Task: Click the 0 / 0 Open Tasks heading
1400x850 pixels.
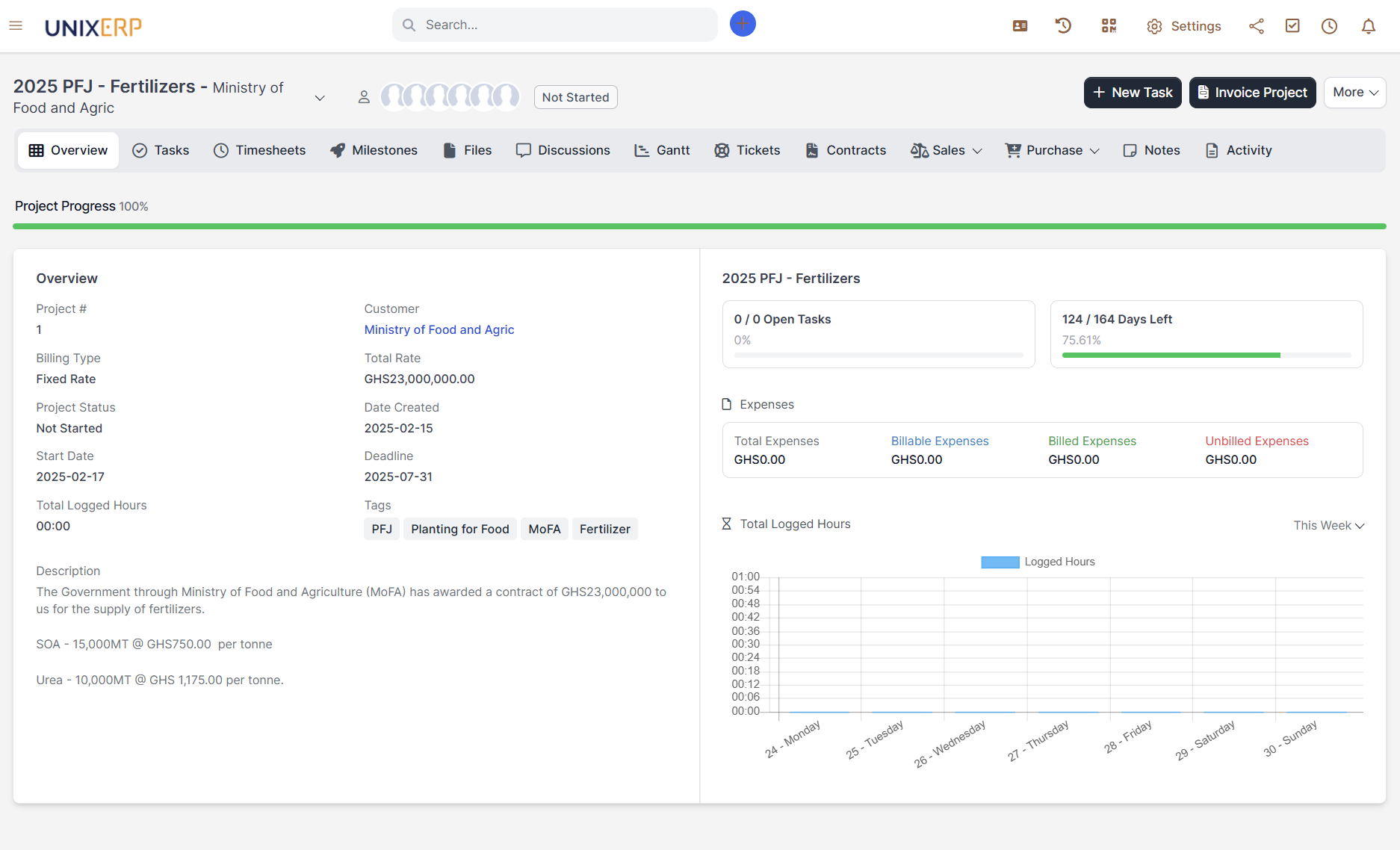Action: click(x=782, y=319)
